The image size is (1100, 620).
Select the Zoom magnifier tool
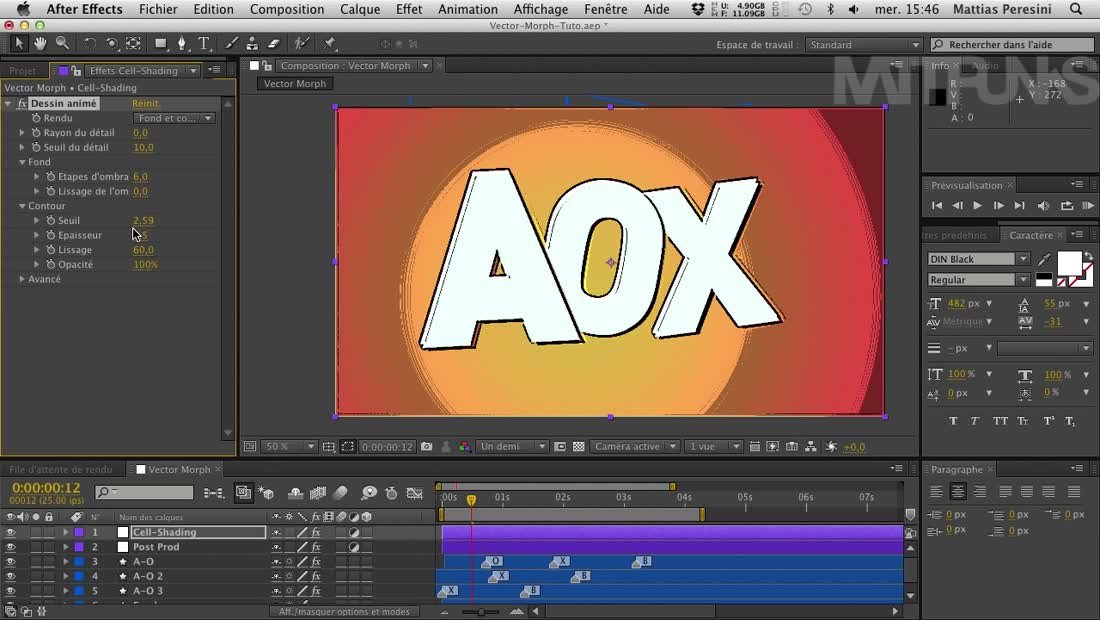click(62, 44)
